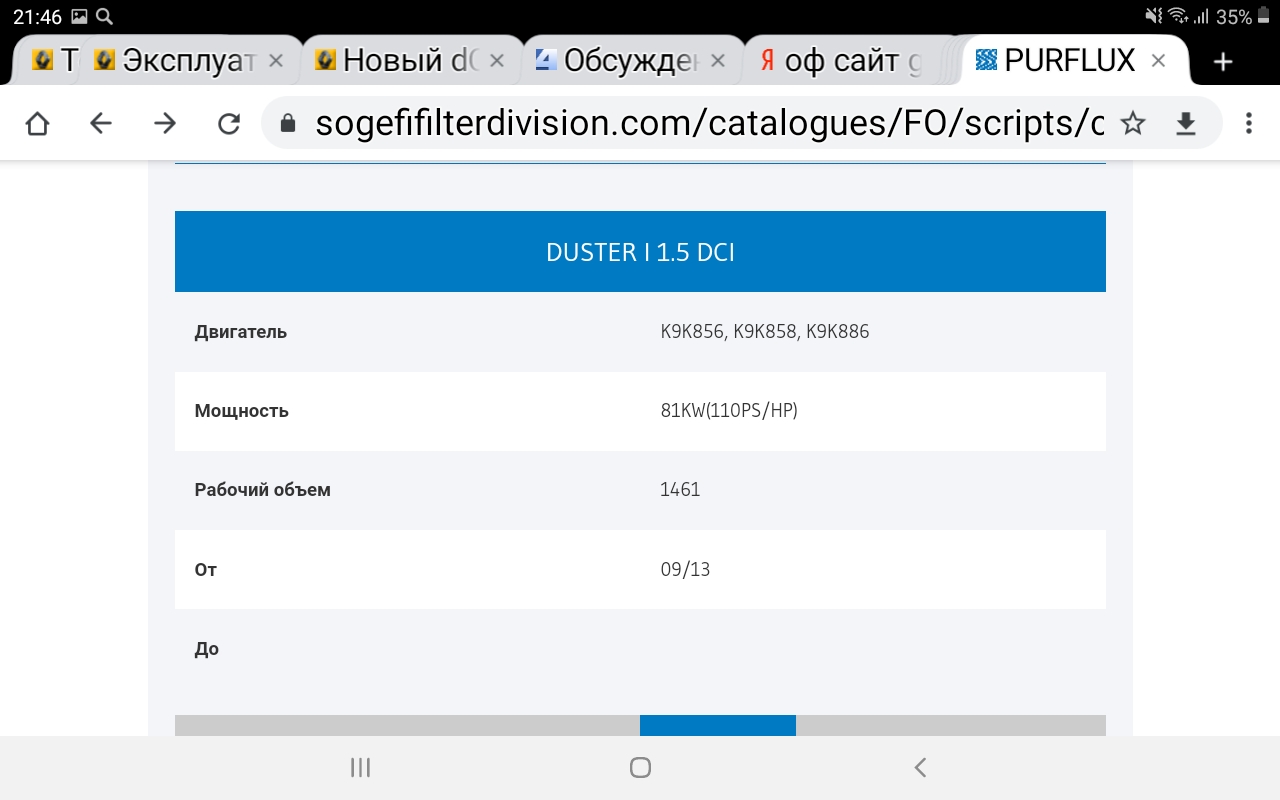Screen dimensions: 1280x800
Task: Switch to the first tab labeled Т
Action: (55, 61)
